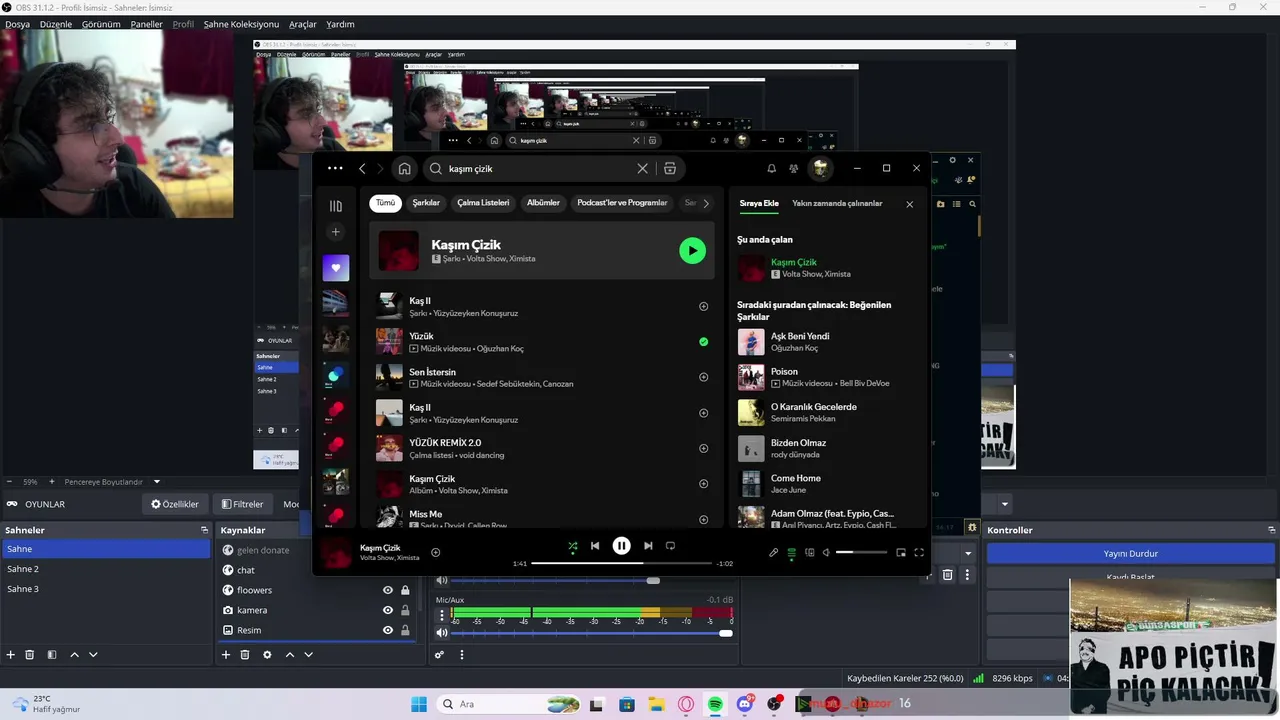Open OBS Görünüm menu
Image resolution: width=1280 pixels, height=720 pixels.
click(101, 24)
